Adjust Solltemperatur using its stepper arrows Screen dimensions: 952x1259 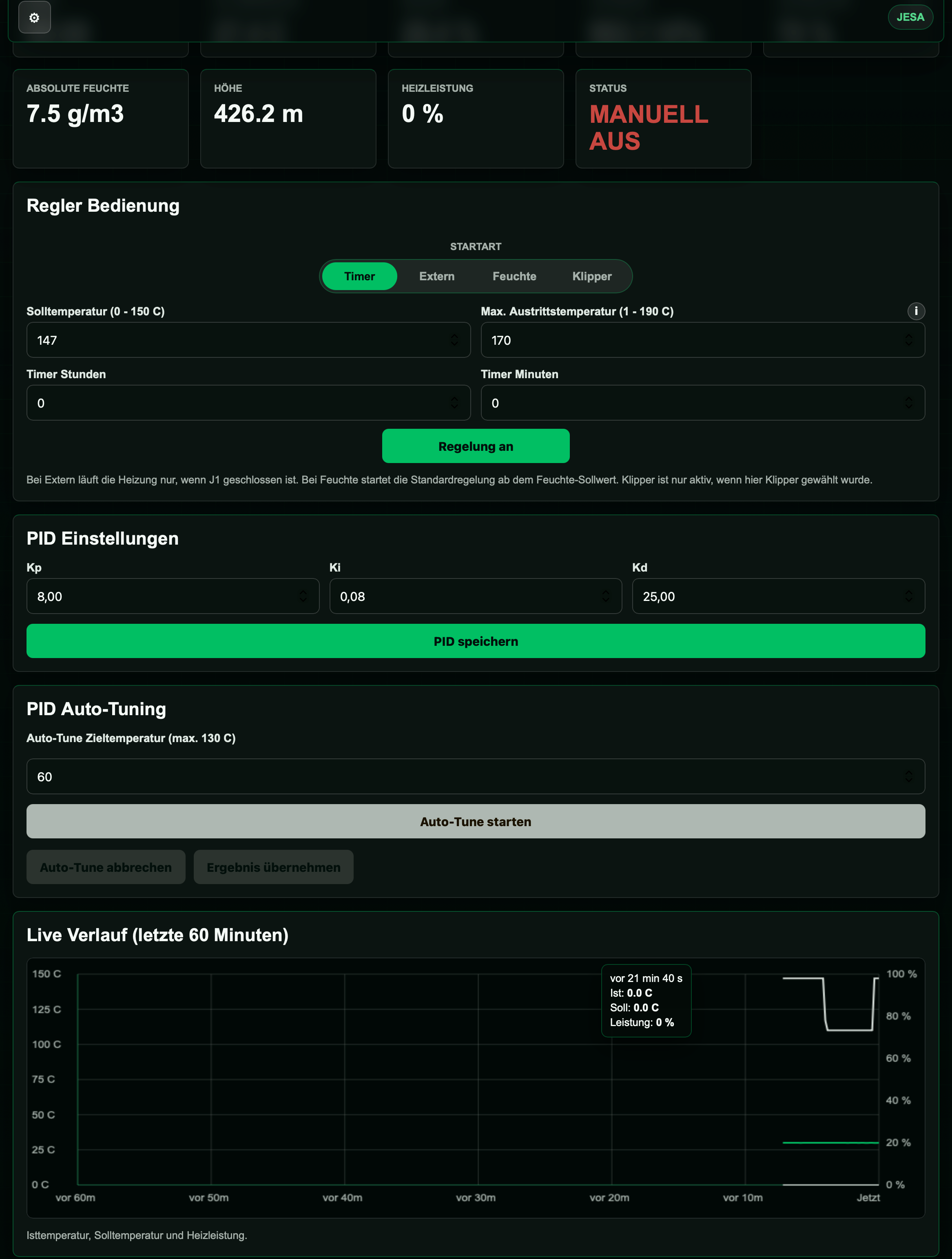tap(454, 340)
